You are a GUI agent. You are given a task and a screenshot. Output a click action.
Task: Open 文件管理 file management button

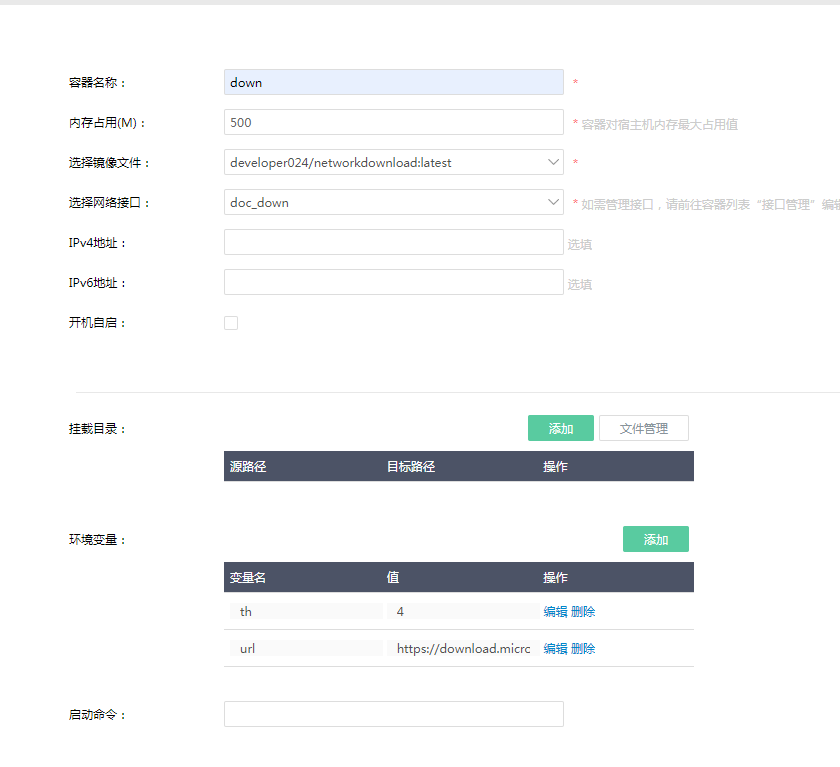[x=643, y=429]
